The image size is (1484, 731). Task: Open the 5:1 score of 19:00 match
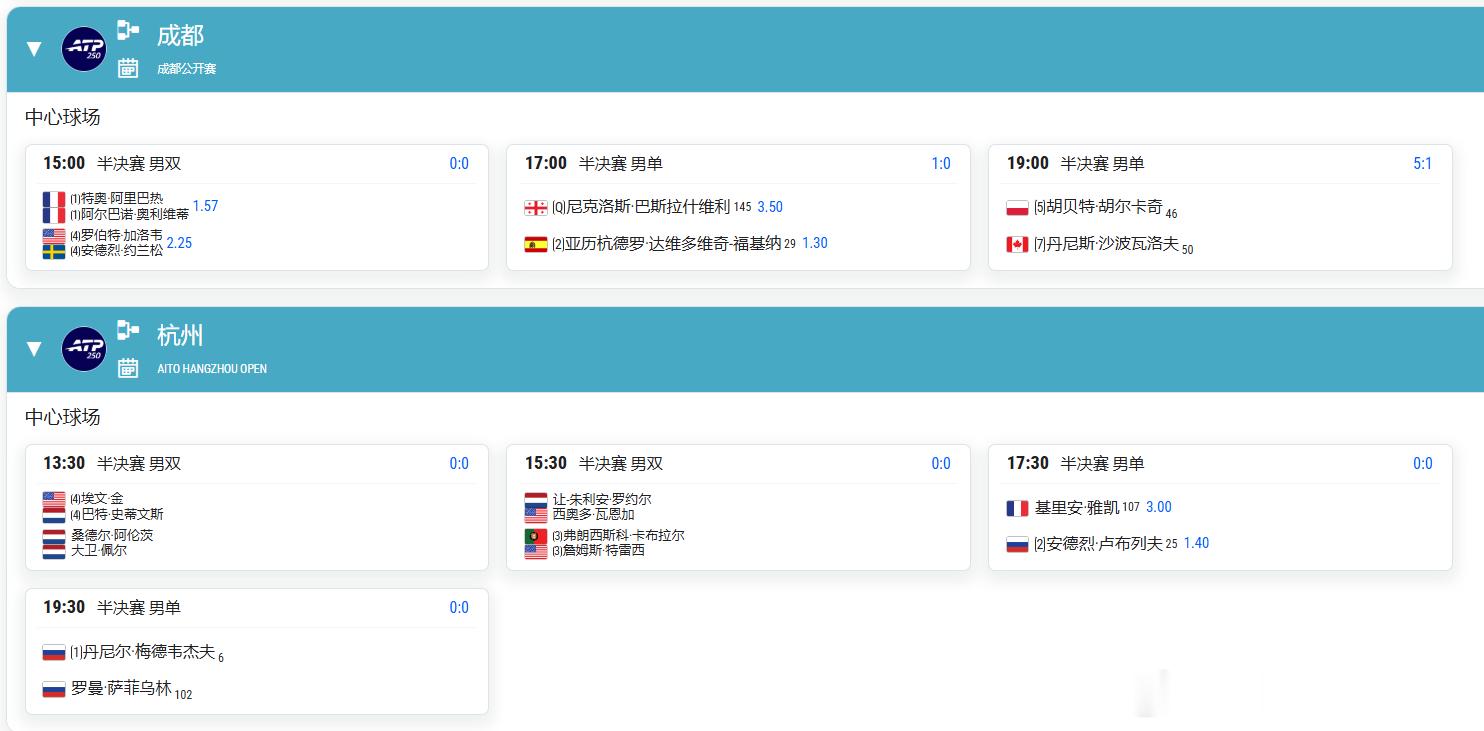pyautogui.click(x=1422, y=163)
